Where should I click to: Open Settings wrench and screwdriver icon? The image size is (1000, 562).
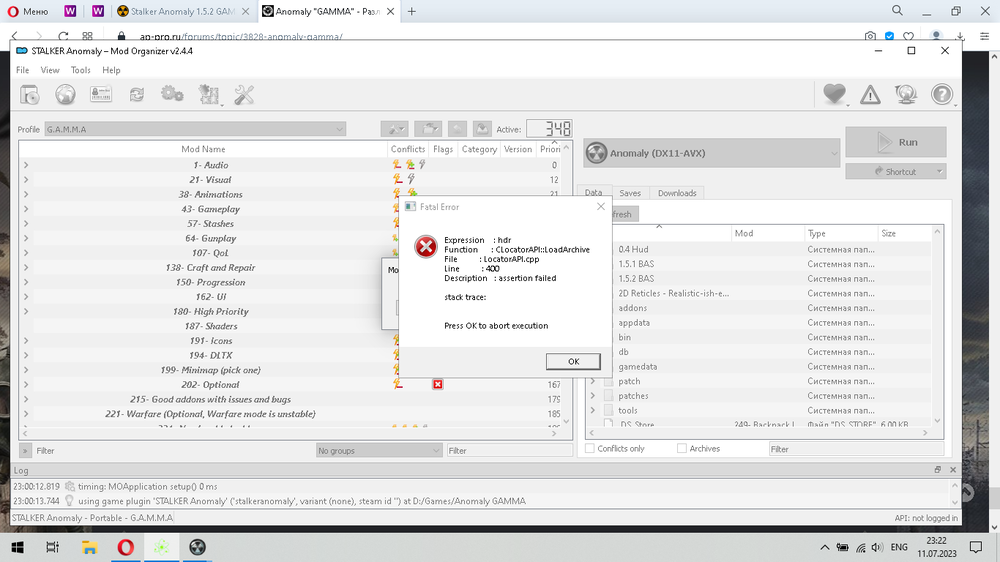point(245,95)
